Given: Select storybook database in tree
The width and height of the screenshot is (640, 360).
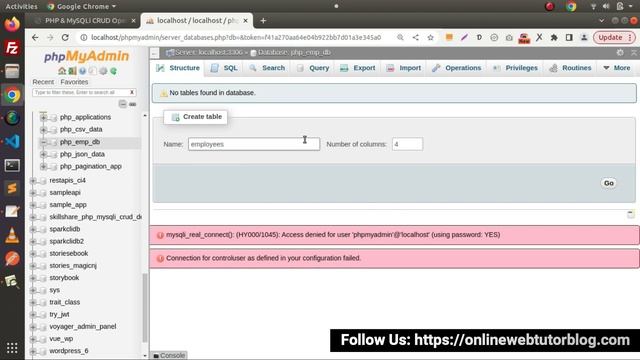Looking at the screenshot, I should 64,278.
